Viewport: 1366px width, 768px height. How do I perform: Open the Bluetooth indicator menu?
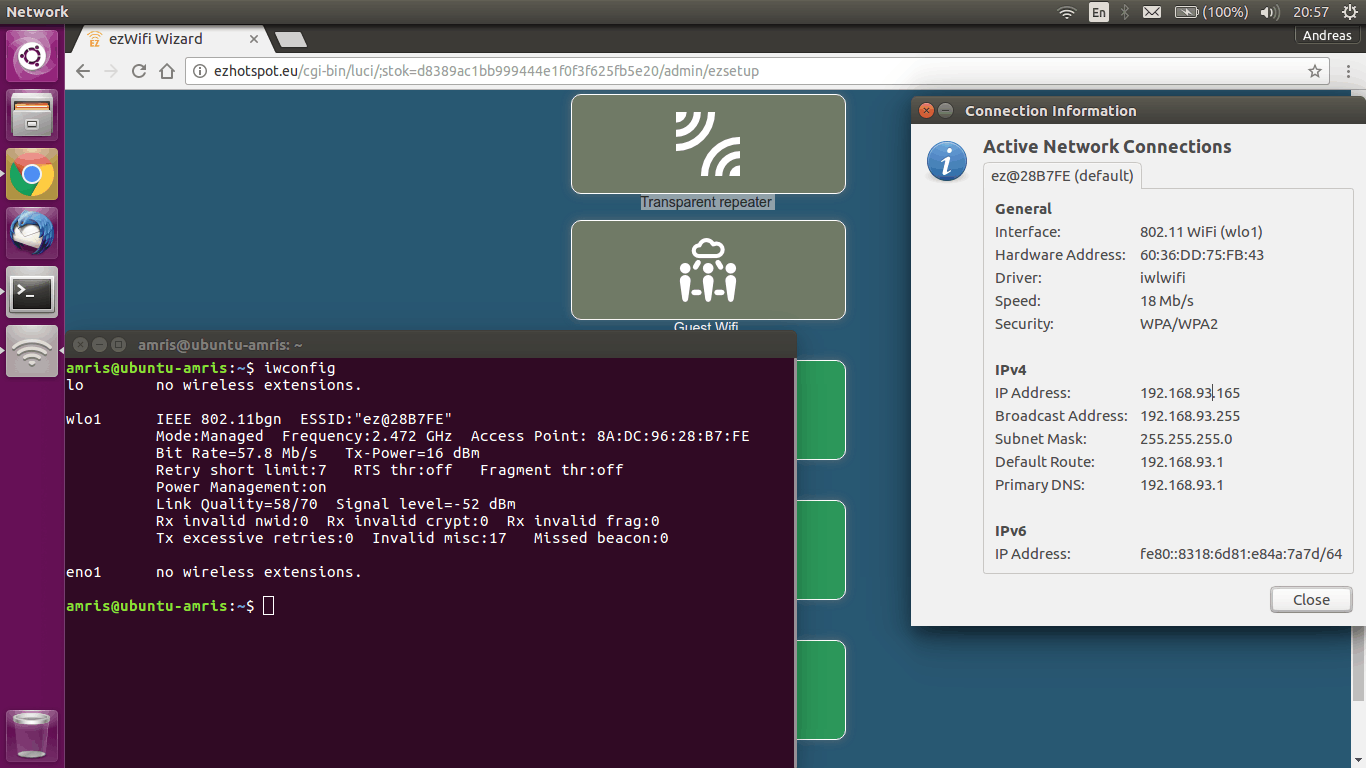click(x=1124, y=12)
